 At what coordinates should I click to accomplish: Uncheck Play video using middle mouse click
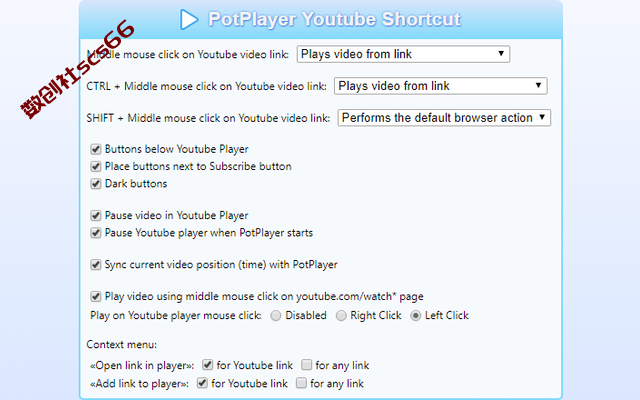pos(96,296)
